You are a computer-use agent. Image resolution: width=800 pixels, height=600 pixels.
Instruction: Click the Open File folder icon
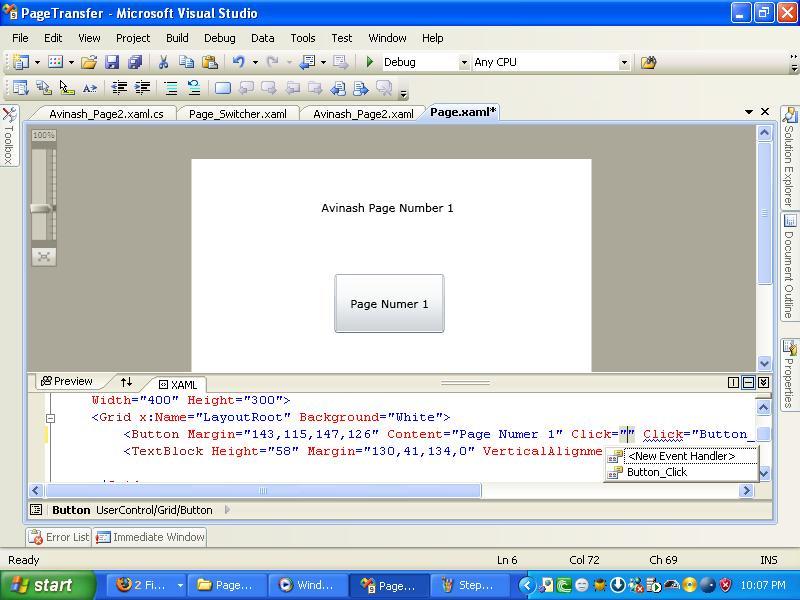coord(89,62)
